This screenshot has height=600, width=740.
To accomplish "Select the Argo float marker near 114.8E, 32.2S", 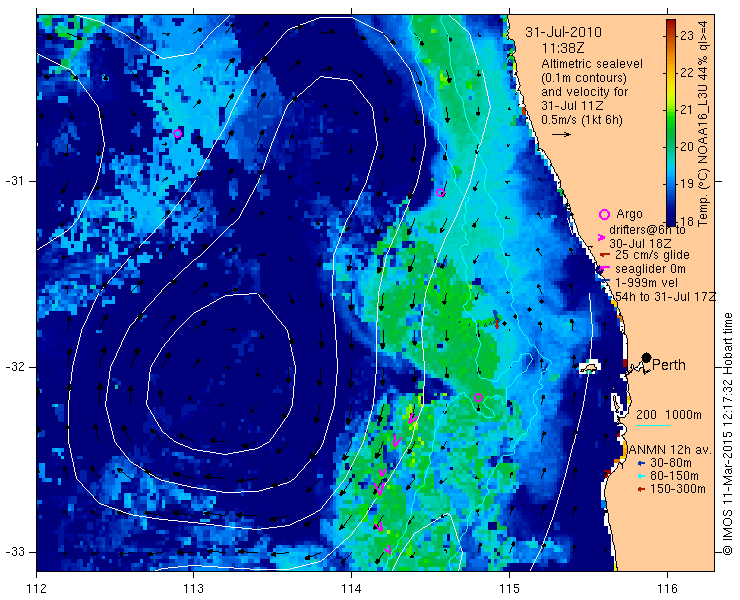I will 478,397.
